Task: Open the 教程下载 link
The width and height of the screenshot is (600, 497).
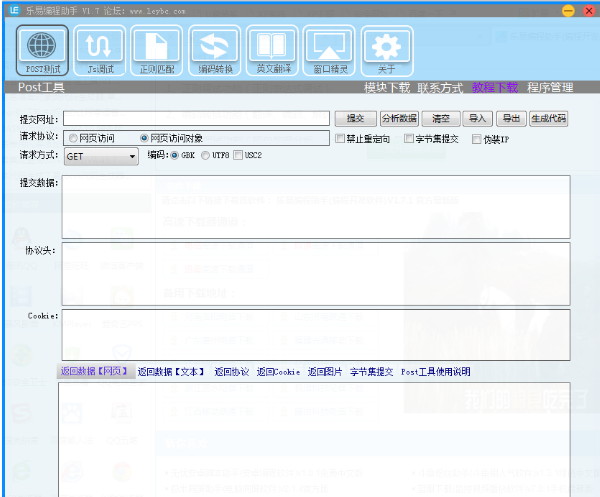Action: tap(495, 88)
